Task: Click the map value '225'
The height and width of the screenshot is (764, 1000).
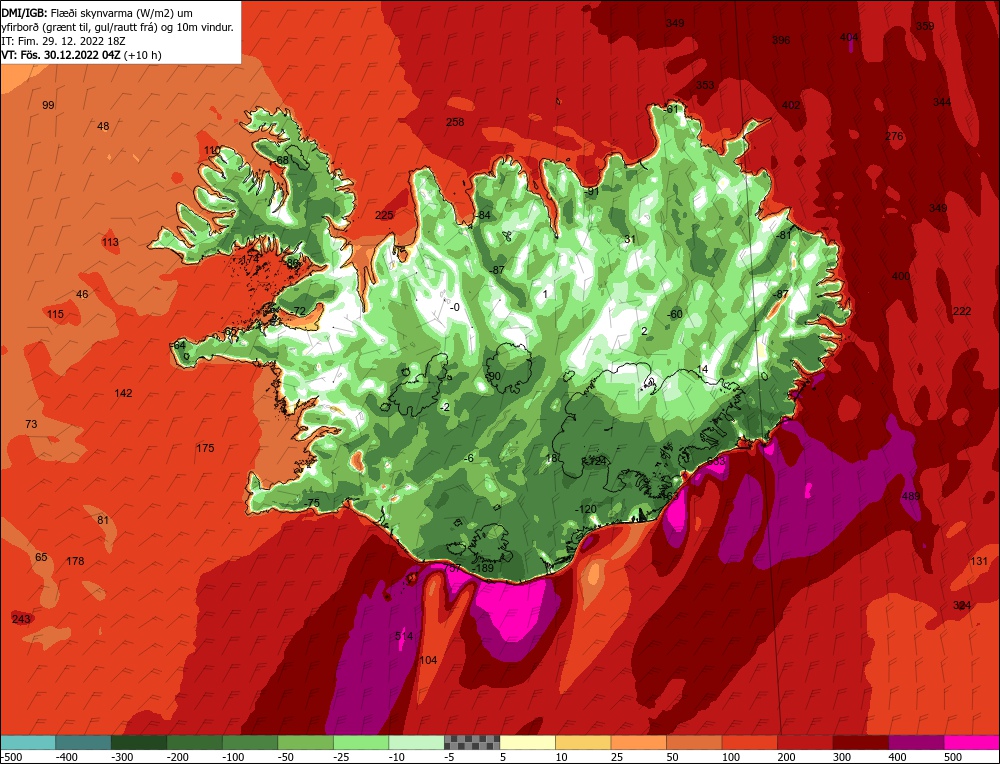Action: pyautogui.click(x=384, y=215)
